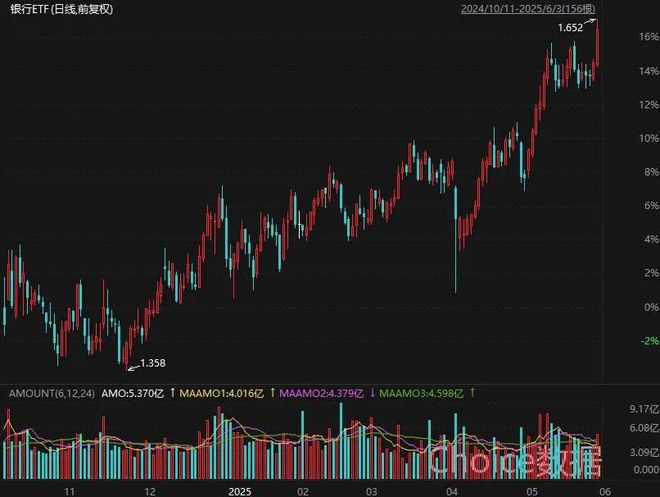Screen dimensions: 660x497
Task: Click the 1.358 low price label
Action: (153, 363)
